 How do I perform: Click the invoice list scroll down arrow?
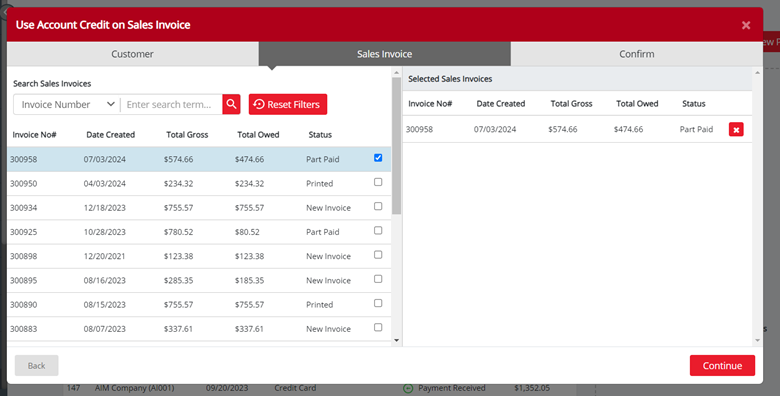[396, 340]
